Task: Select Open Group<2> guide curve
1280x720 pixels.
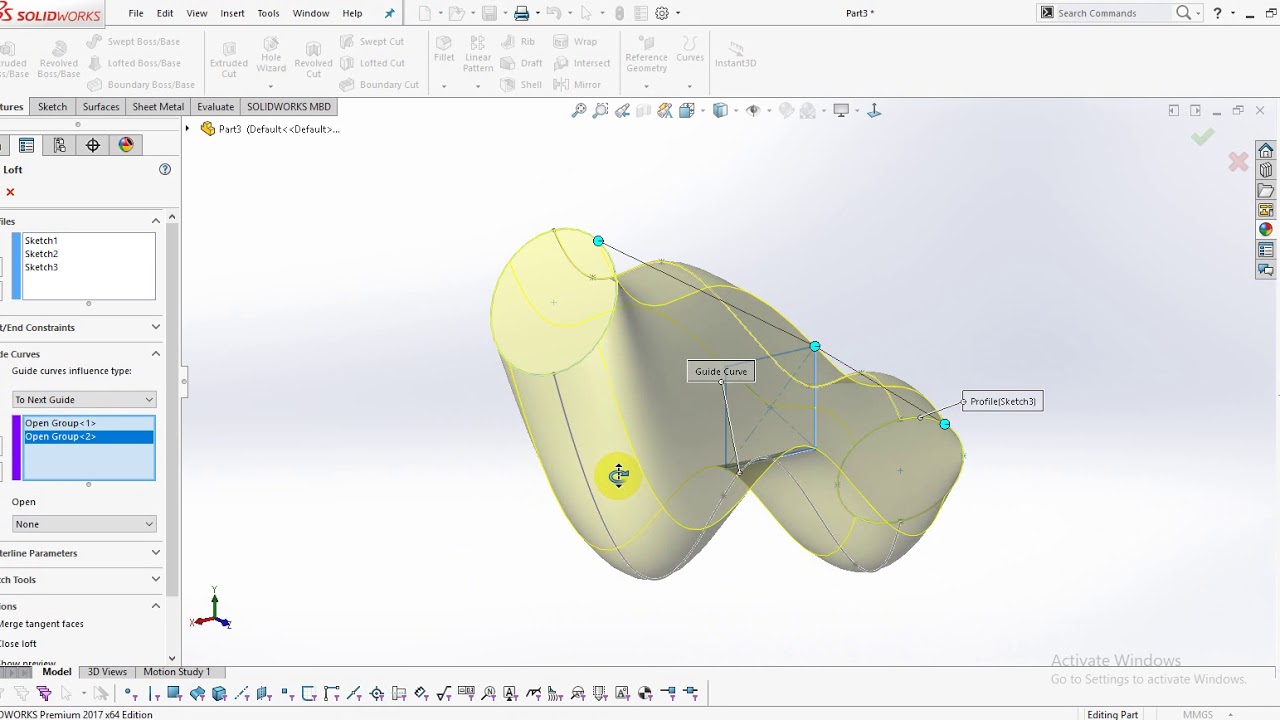Action: click(x=88, y=437)
